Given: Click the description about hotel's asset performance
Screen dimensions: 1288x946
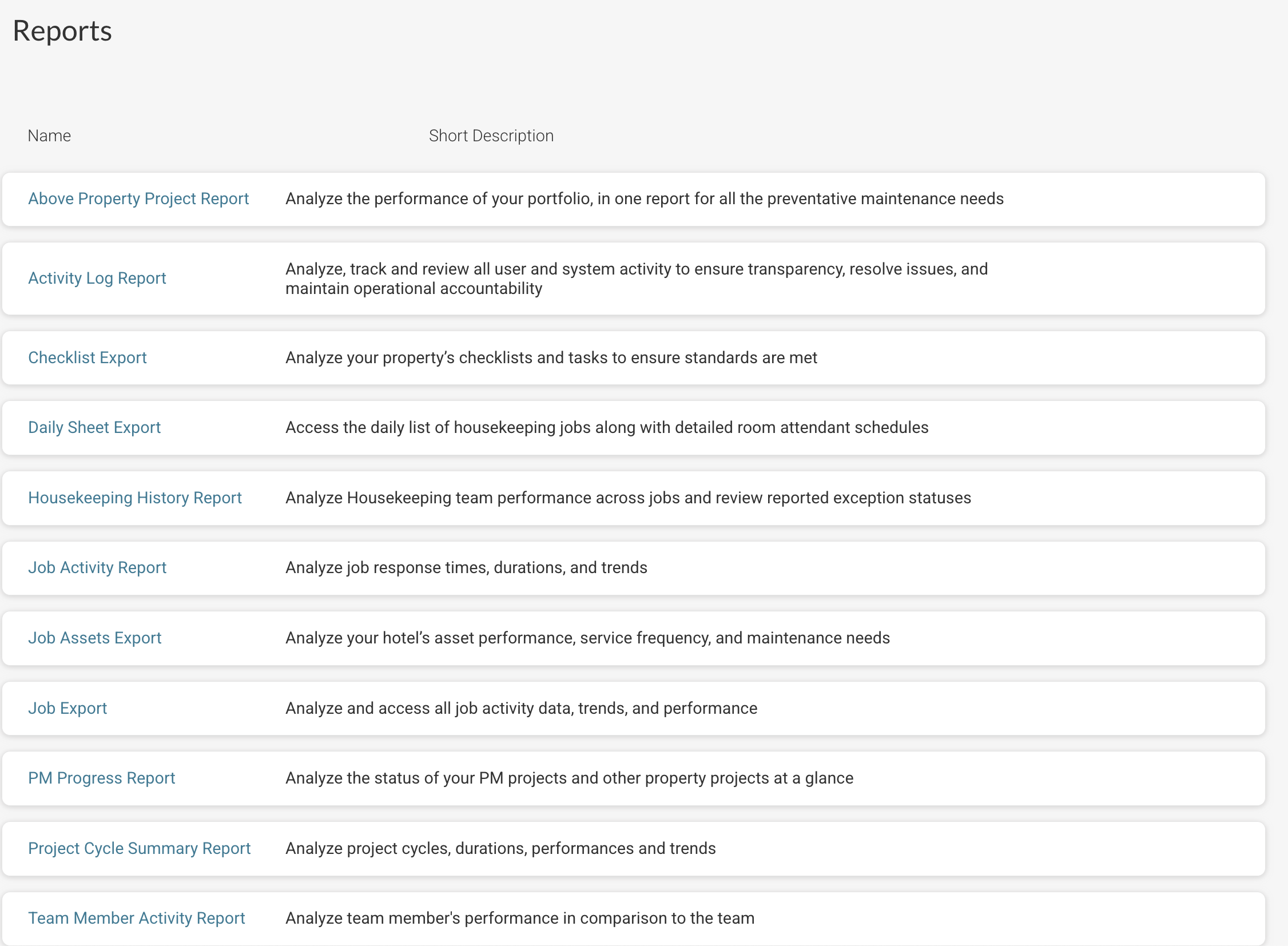Looking at the screenshot, I should (x=588, y=638).
